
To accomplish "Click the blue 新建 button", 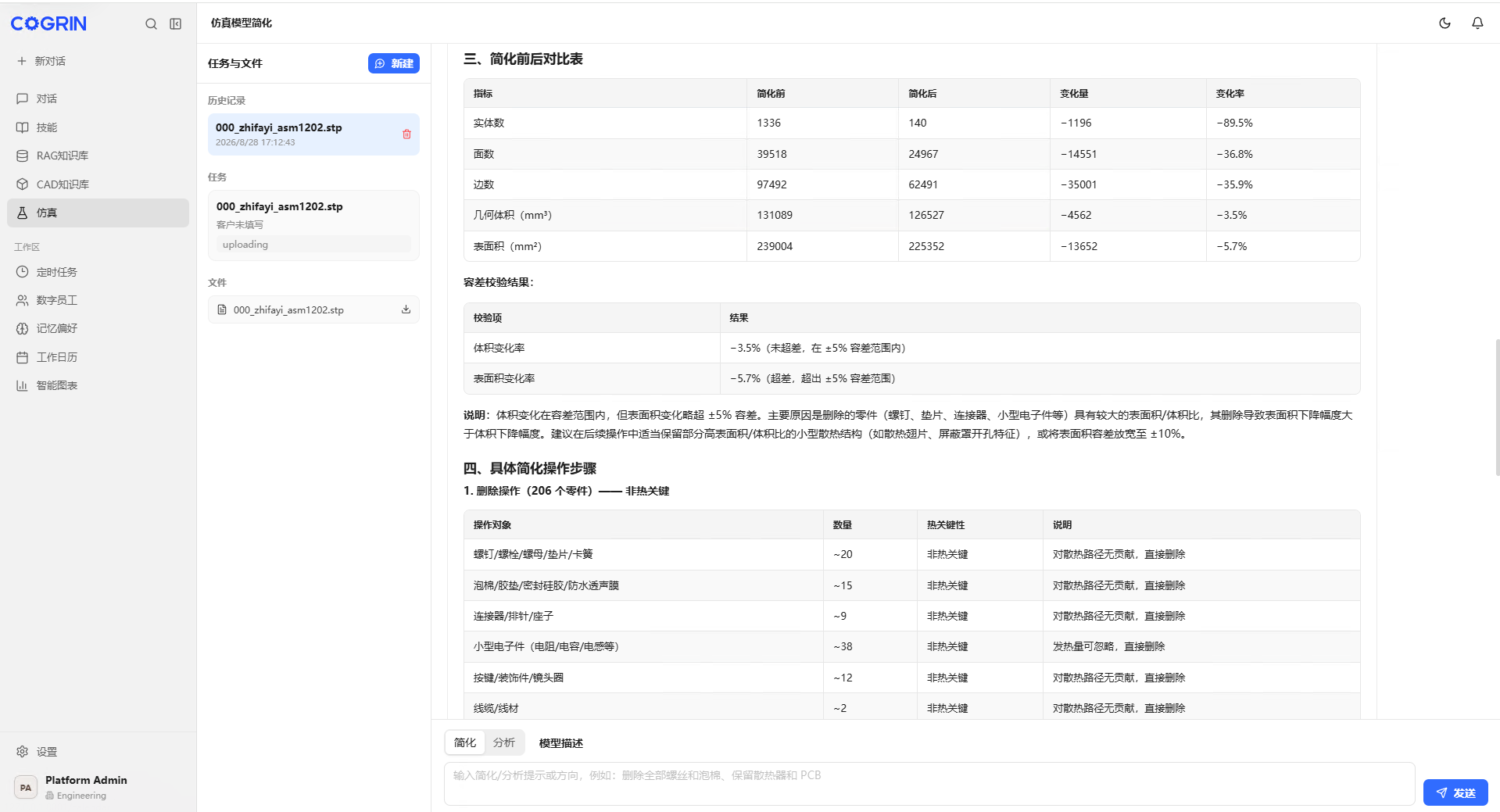I will pos(393,63).
